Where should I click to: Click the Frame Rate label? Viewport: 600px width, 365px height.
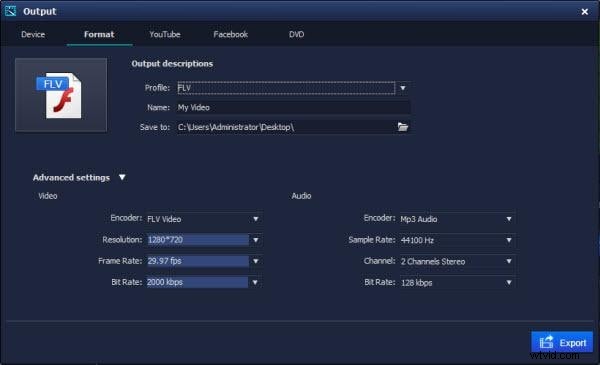120,261
